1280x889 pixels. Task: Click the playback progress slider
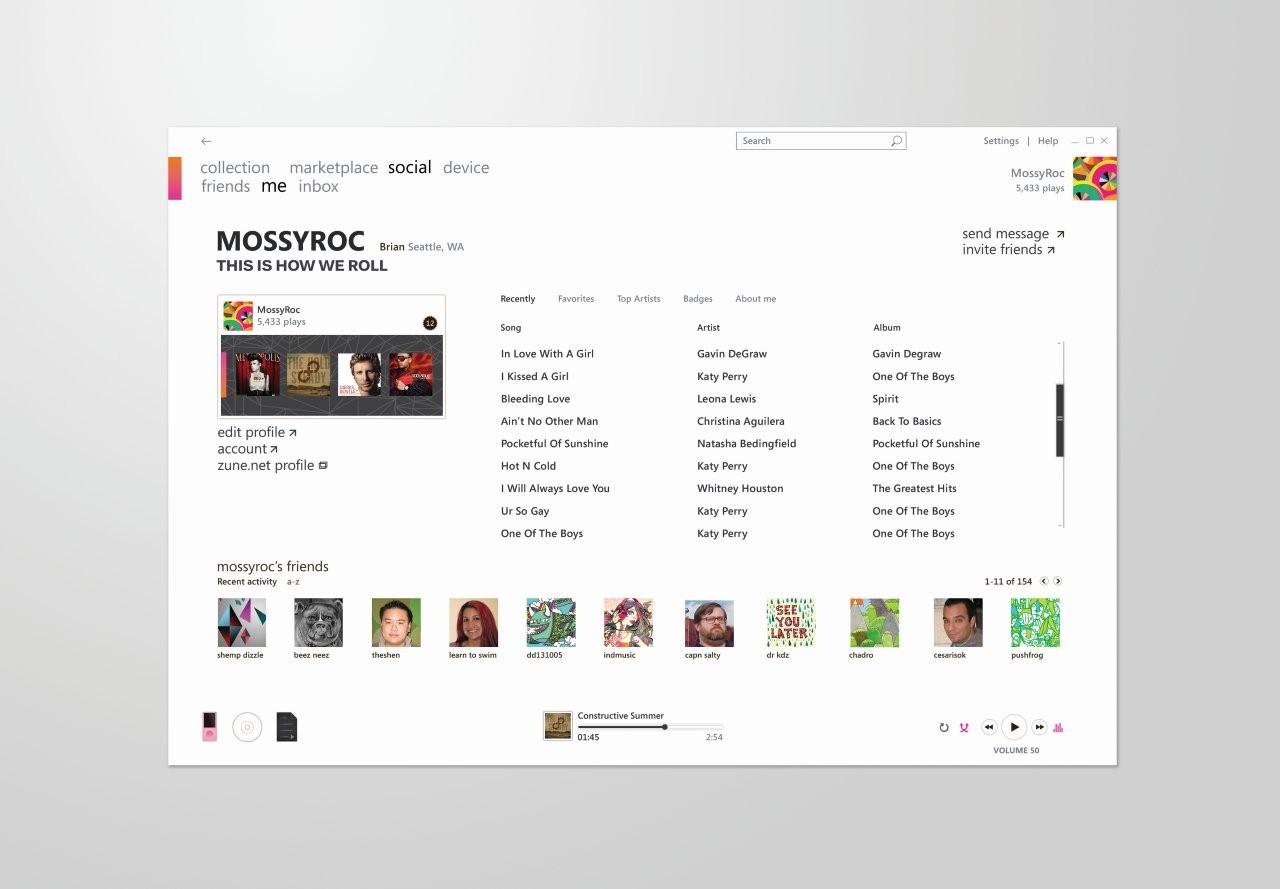[x=650, y=727]
